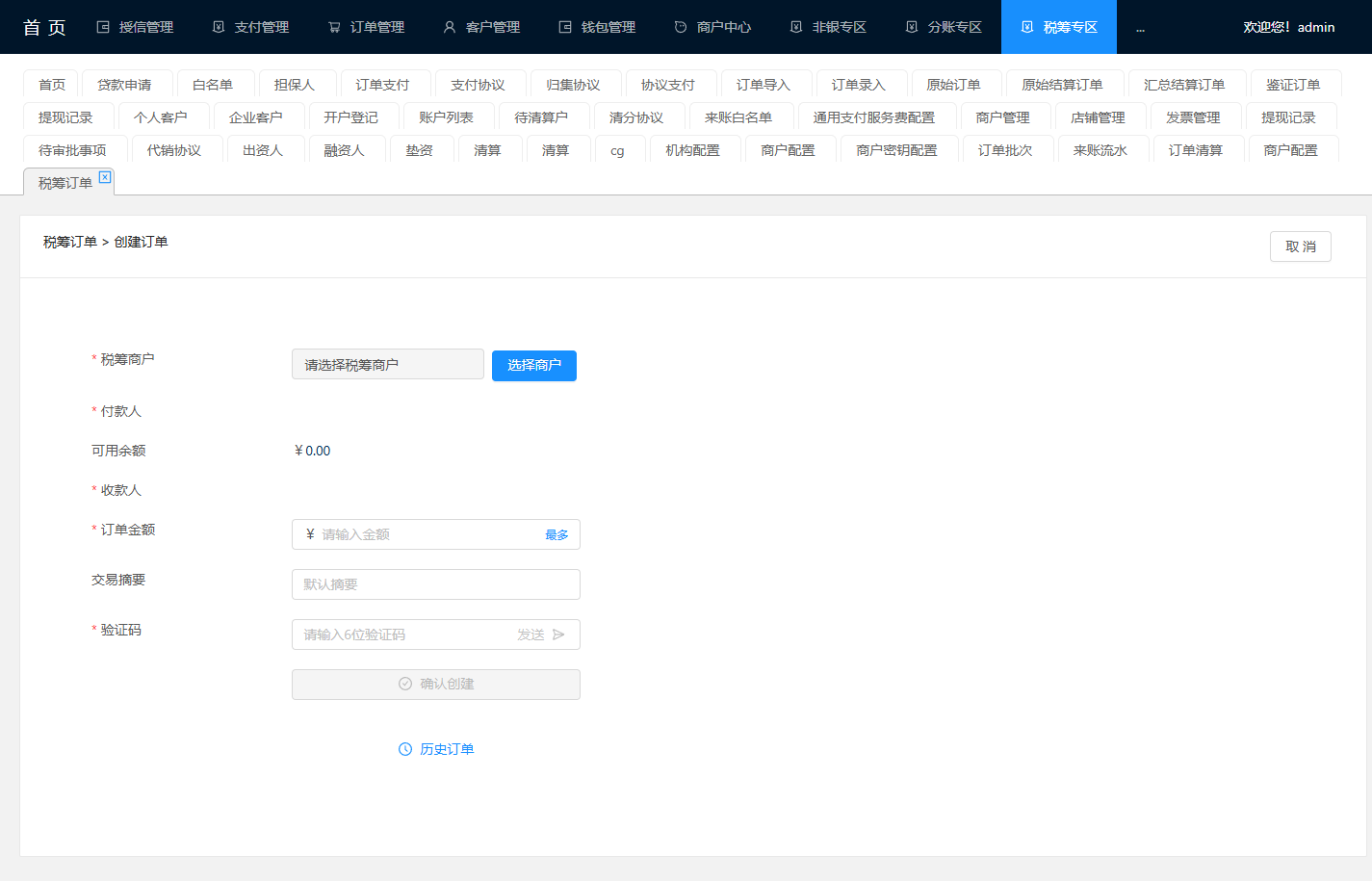Click the 分账专区 icon in top navigation
The height and width of the screenshot is (881, 1372).
point(912,27)
